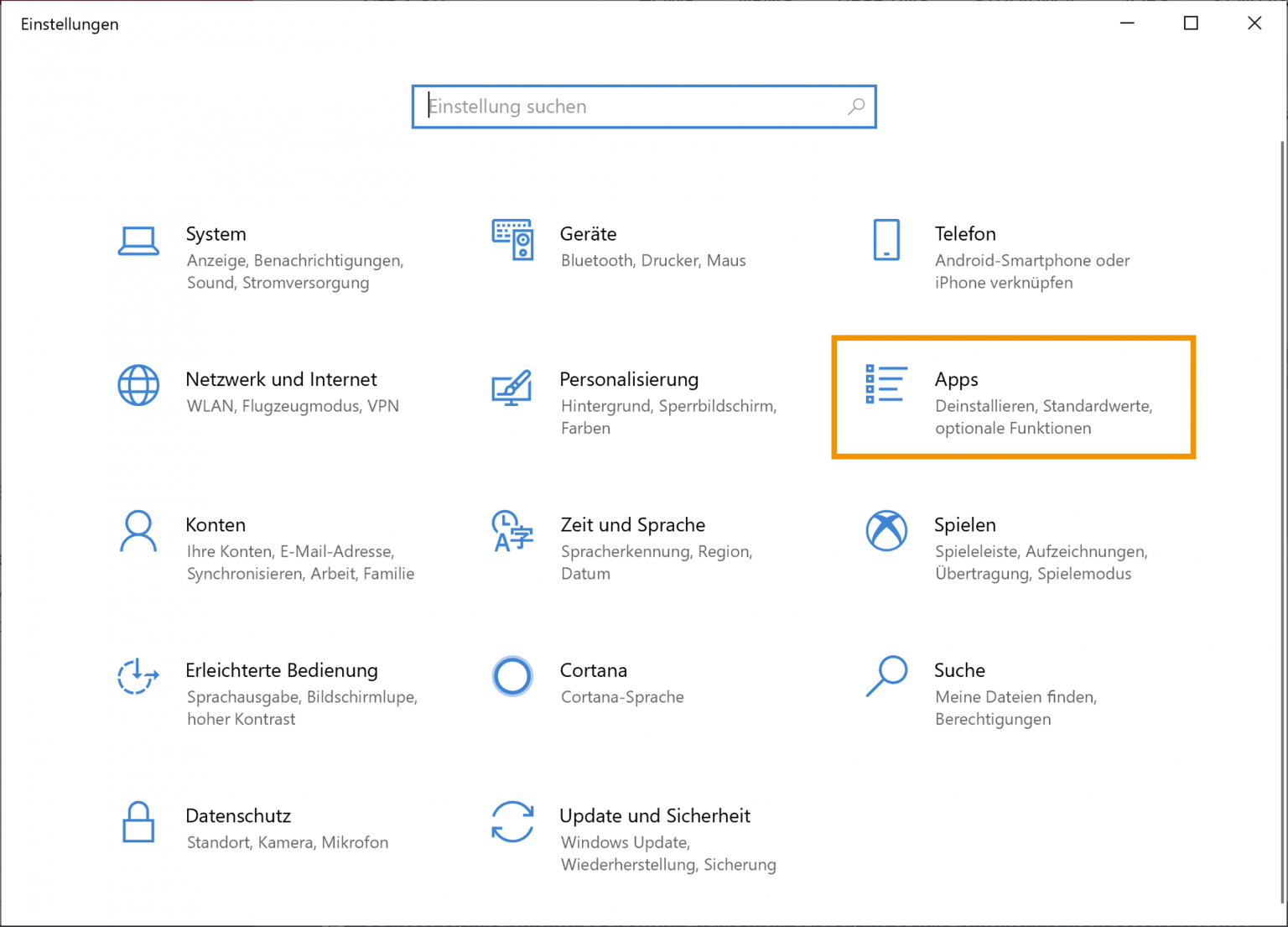1288x927 pixels.
Task: Click the System laptop icon
Action: click(138, 241)
